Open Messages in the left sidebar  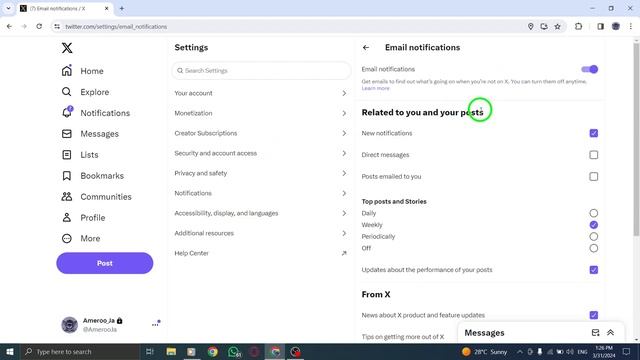pyautogui.click(x=90, y=134)
